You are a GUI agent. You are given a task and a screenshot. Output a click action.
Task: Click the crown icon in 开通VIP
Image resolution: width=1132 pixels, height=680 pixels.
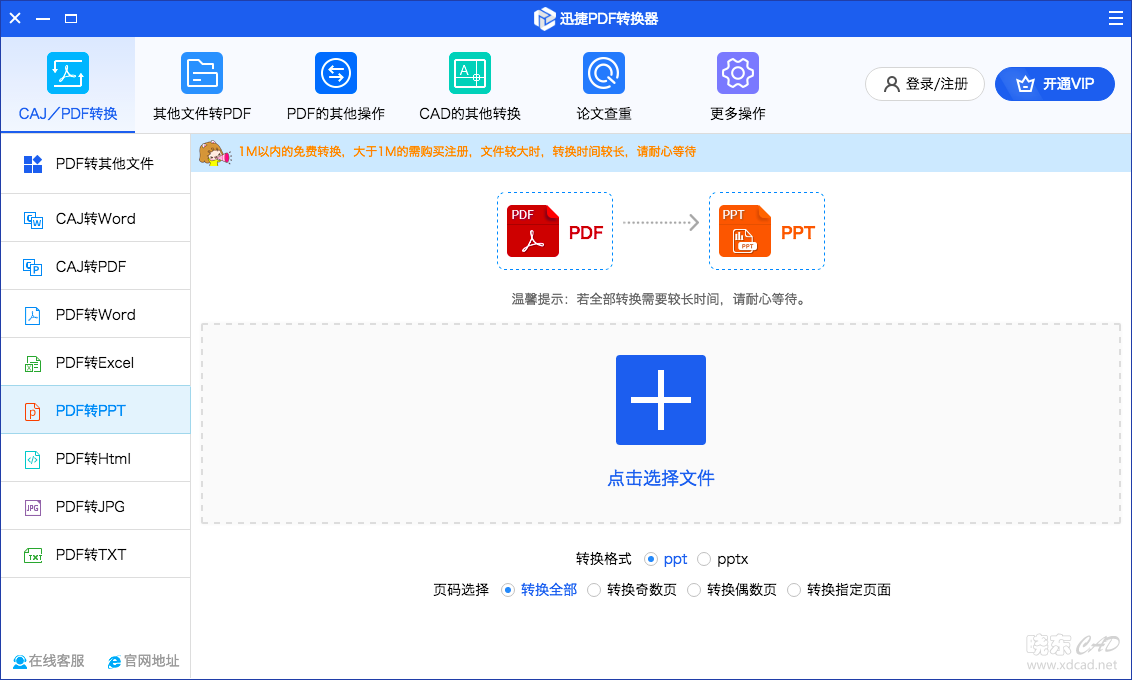pyautogui.click(x=1025, y=84)
